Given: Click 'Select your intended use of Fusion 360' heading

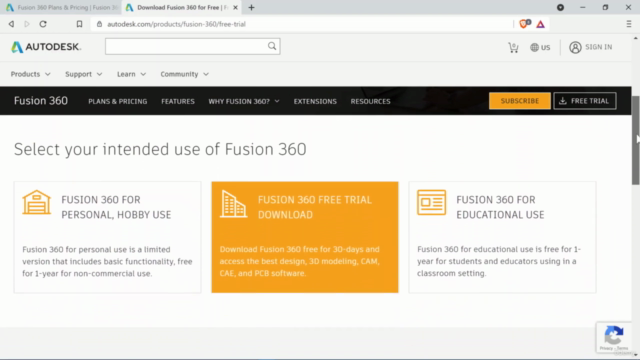Looking at the screenshot, I should click(x=160, y=149).
